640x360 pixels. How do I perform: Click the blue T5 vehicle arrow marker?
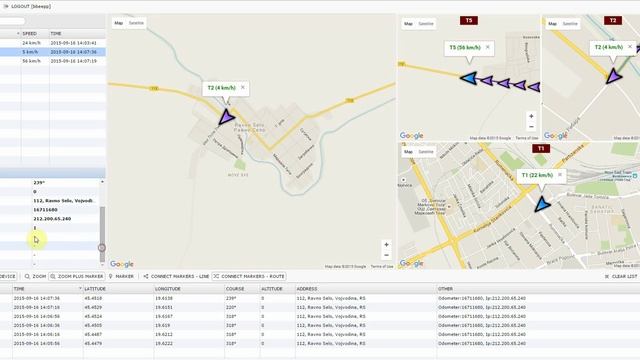pyautogui.click(x=469, y=78)
